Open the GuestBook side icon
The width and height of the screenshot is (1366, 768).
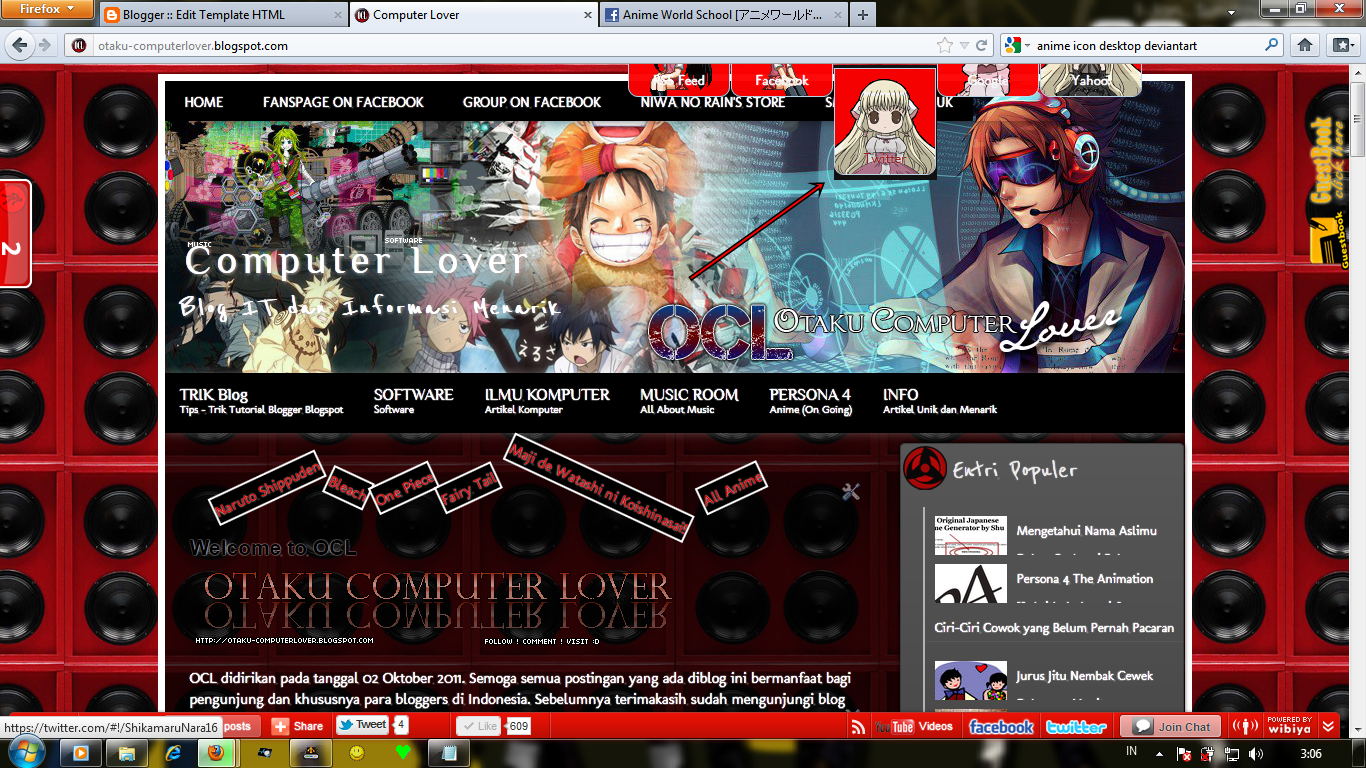pyautogui.click(x=1329, y=190)
